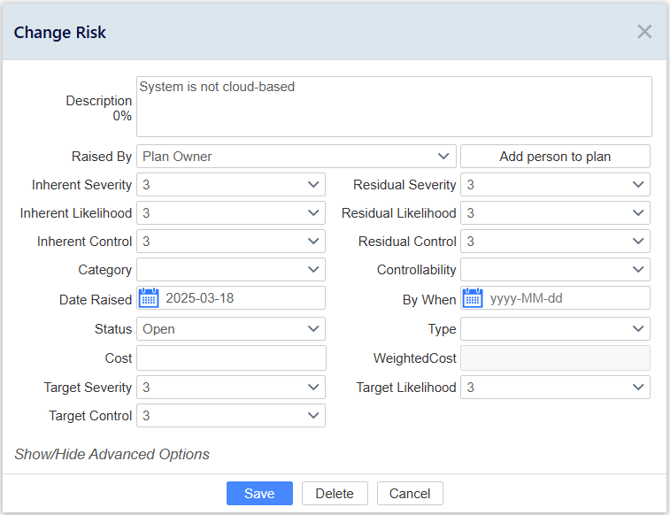Expand the Type dropdown

coord(555,329)
